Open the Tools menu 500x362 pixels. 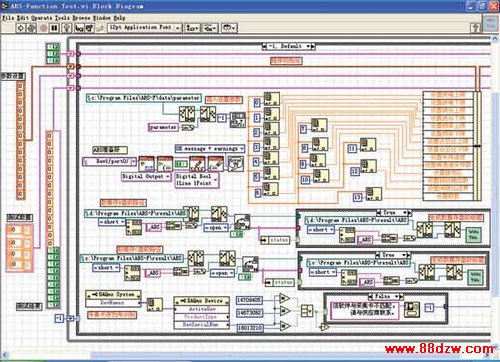(x=63, y=18)
